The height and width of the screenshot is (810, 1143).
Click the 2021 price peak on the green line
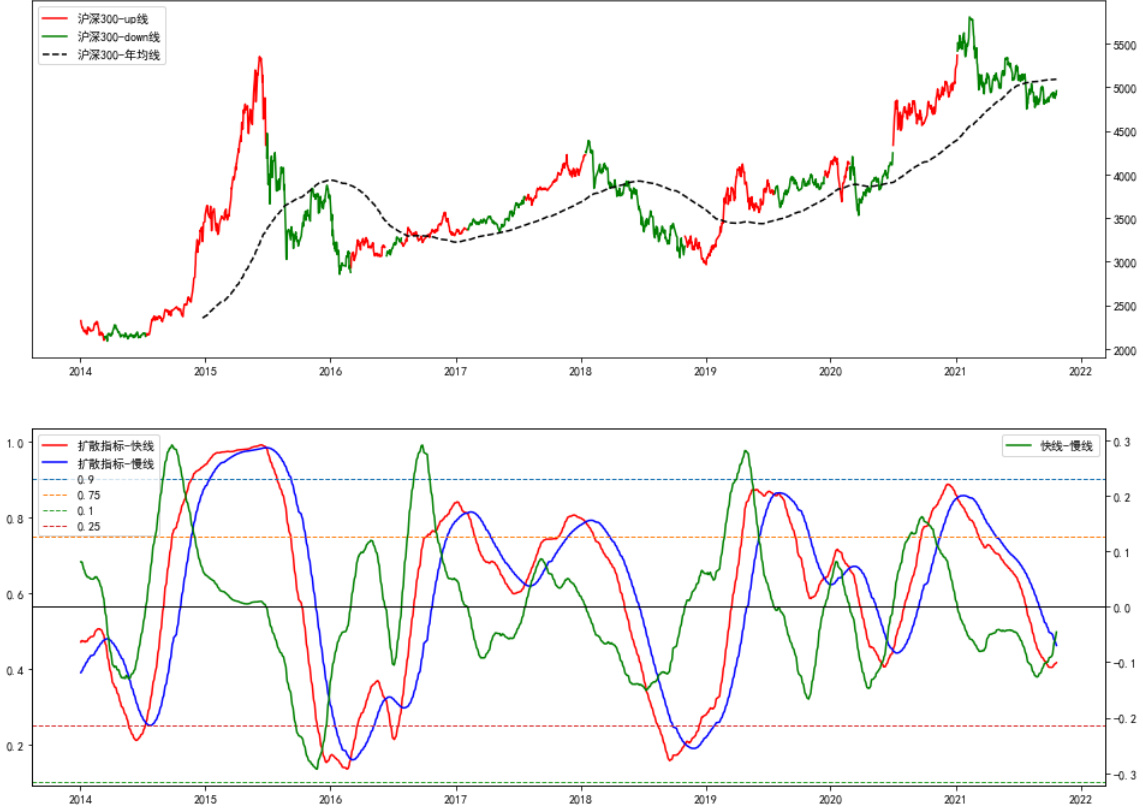tap(970, 18)
